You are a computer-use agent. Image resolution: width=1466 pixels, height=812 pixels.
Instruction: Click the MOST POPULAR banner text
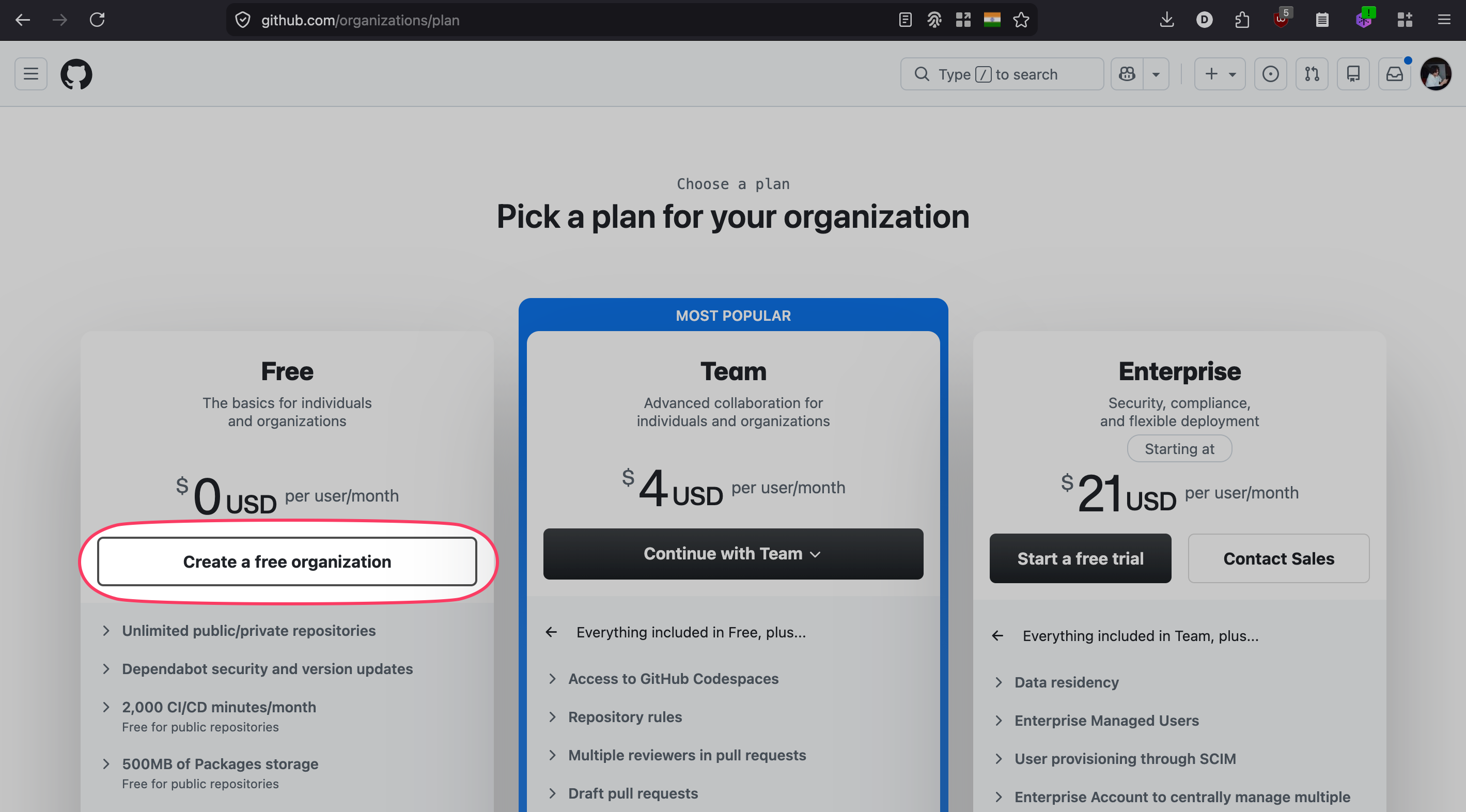[733, 316]
